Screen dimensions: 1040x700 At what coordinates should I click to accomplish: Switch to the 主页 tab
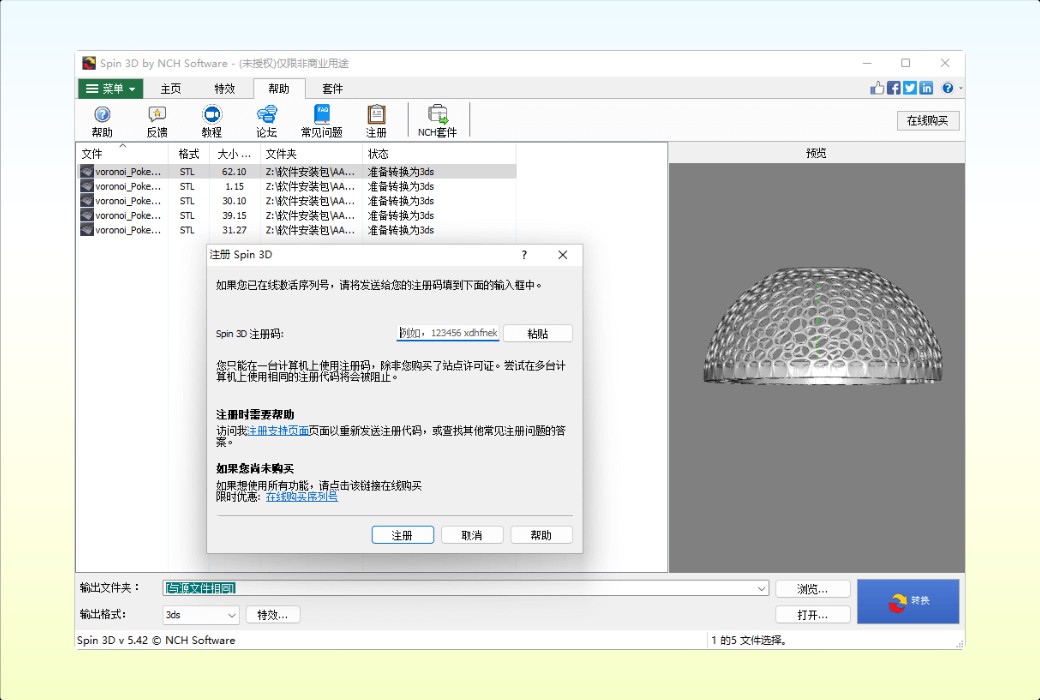tap(170, 88)
